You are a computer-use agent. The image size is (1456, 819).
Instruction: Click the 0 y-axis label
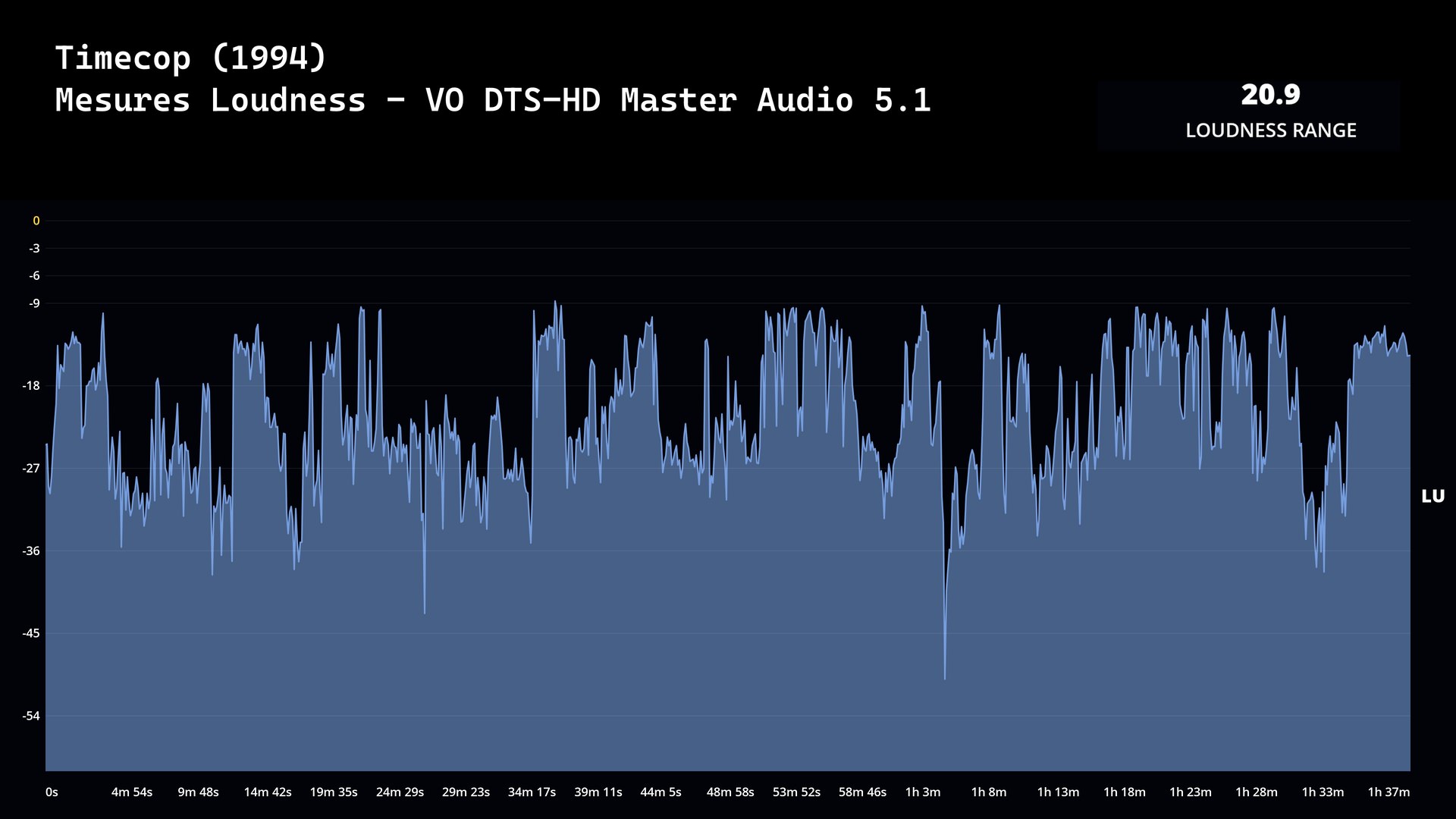tap(36, 221)
